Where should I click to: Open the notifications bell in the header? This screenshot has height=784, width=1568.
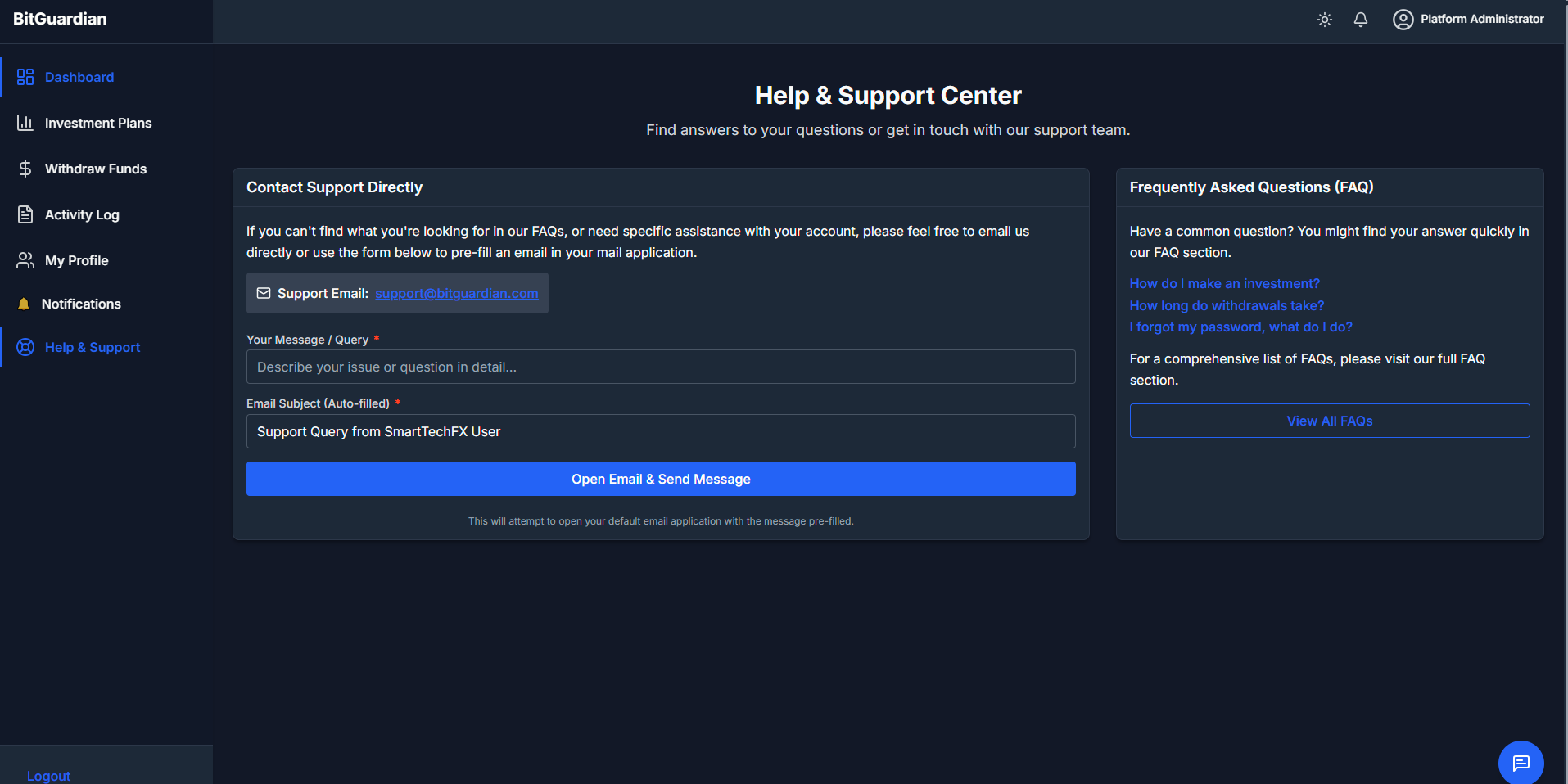[1360, 20]
